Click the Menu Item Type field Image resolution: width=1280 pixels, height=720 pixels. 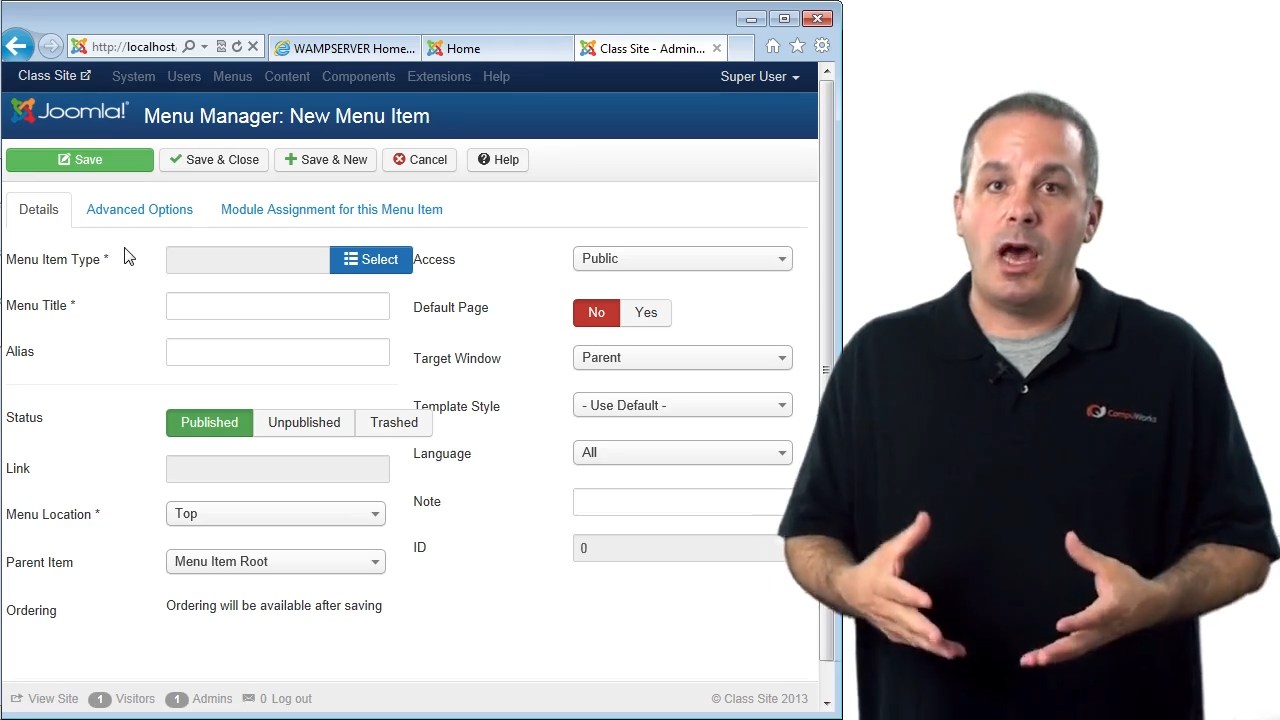point(248,259)
